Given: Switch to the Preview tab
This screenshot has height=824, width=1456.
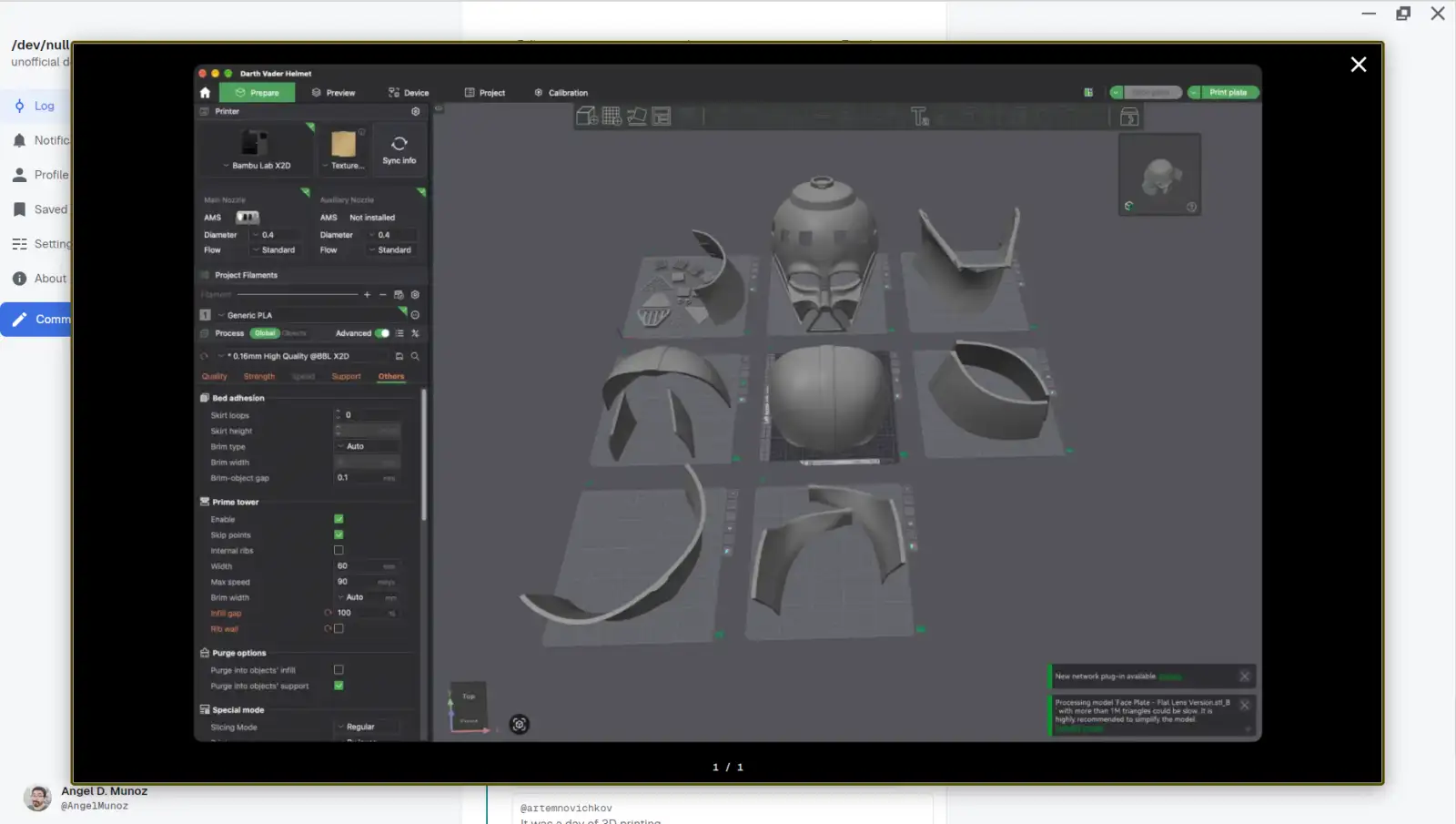Looking at the screenshot, I should [x=333, y=93].
